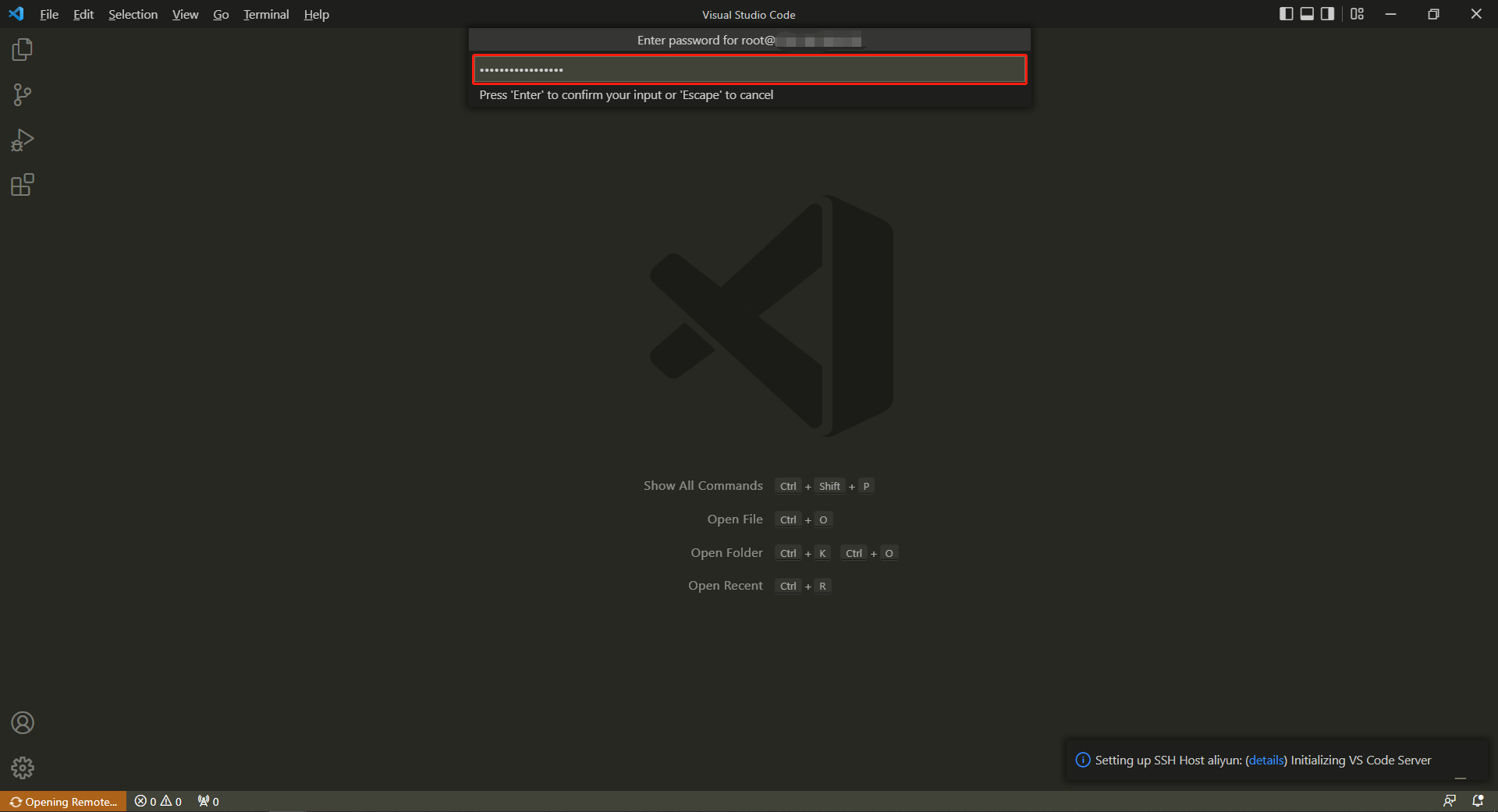Click the feedback icon in status bar
Viewport: 1498px width, 812px height.
tap(1450, 801)
